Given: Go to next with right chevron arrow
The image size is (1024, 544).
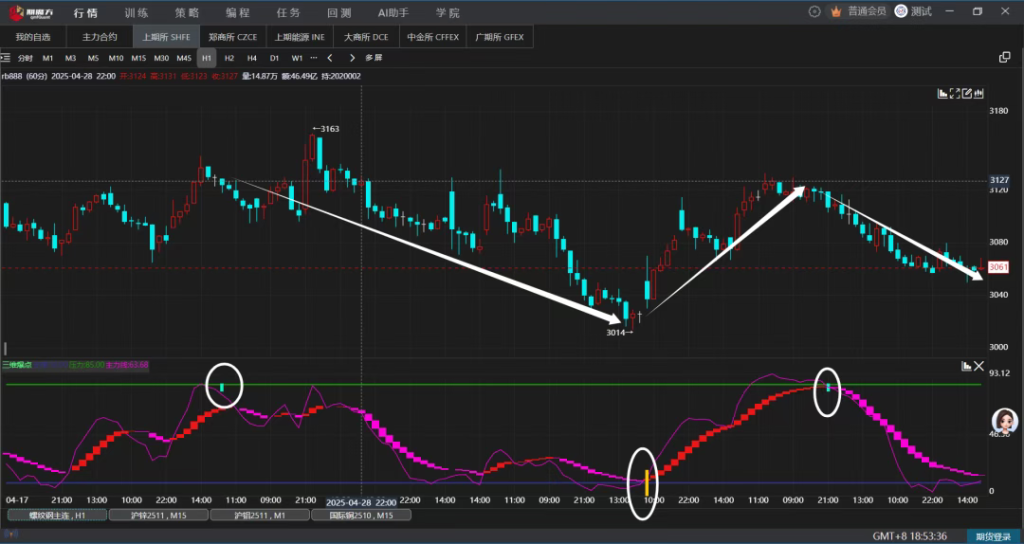Looking at the screenshot, I should [x=352, y=58].
